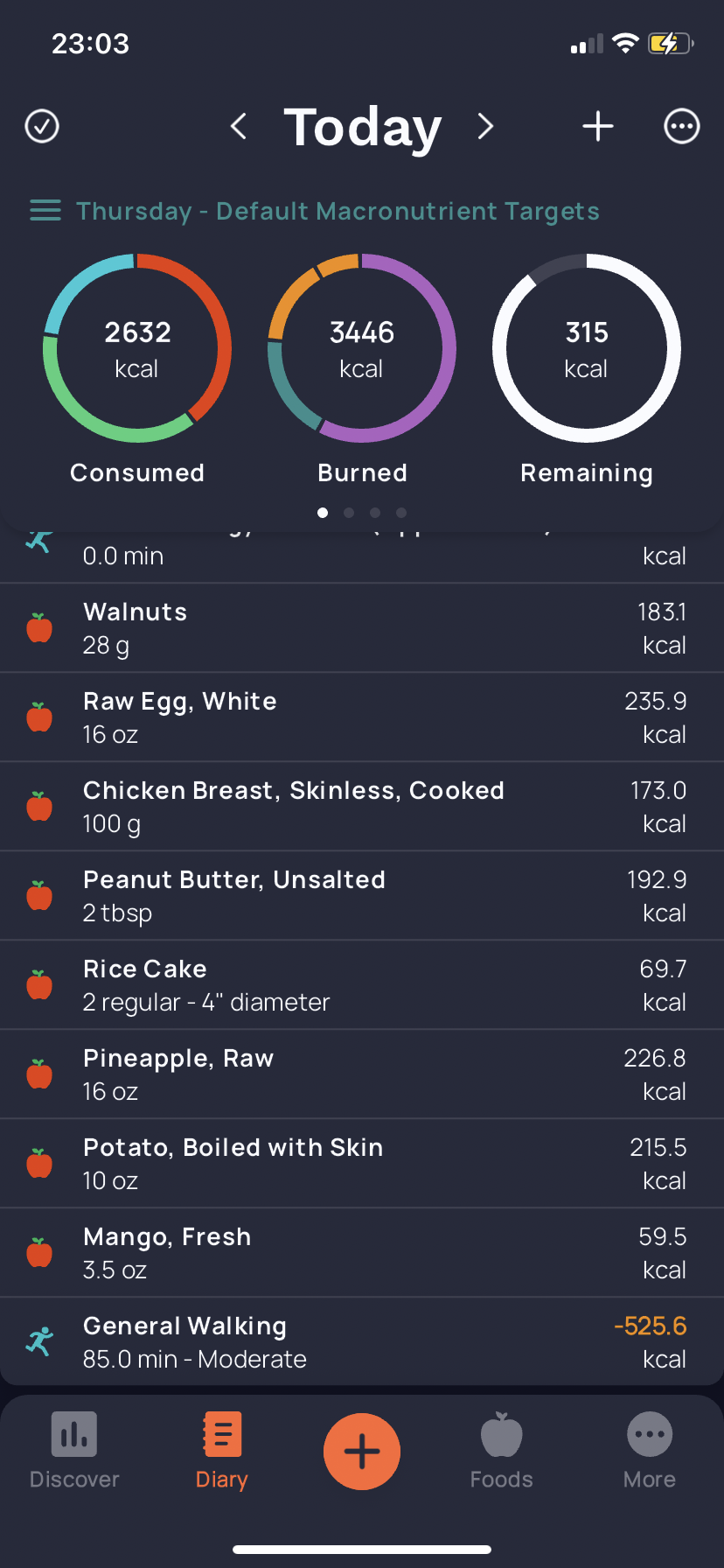724x1568 pixels.
Task: Go to previous day with left chevron
Action: coord(238,126)
